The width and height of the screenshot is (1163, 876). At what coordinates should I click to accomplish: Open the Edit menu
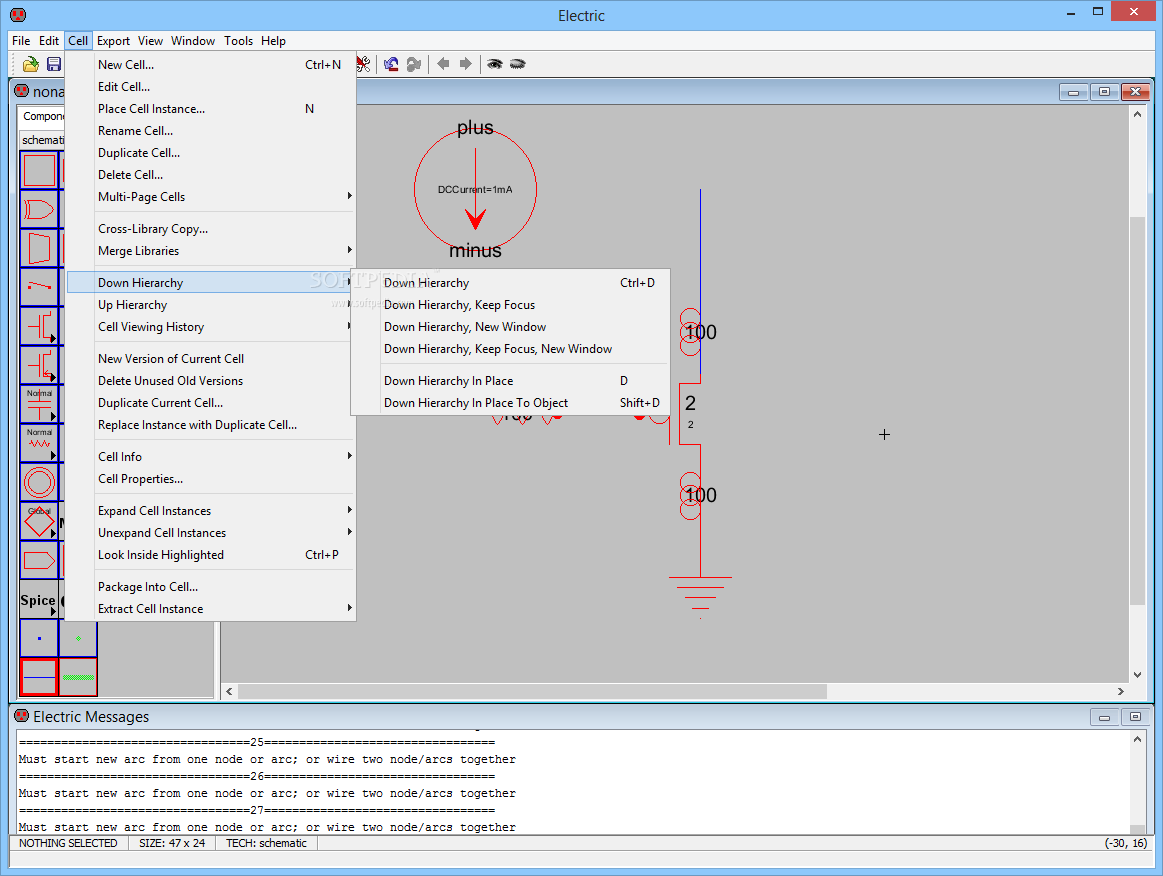point(49,41)
